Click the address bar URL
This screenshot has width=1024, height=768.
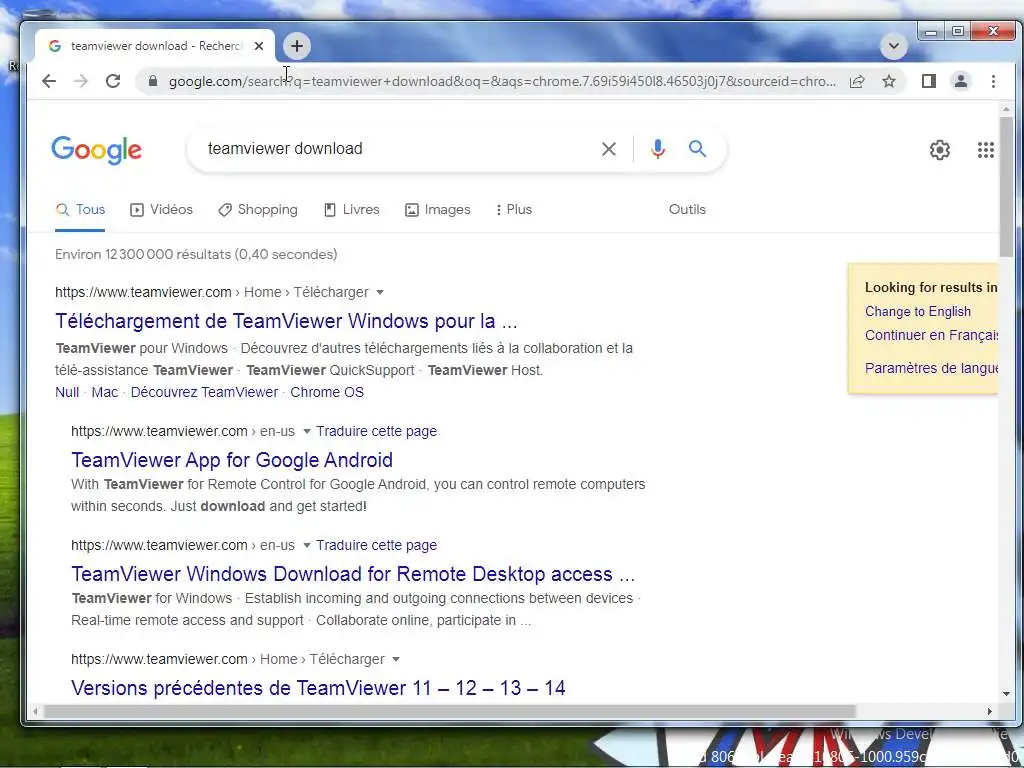point(502,81)
